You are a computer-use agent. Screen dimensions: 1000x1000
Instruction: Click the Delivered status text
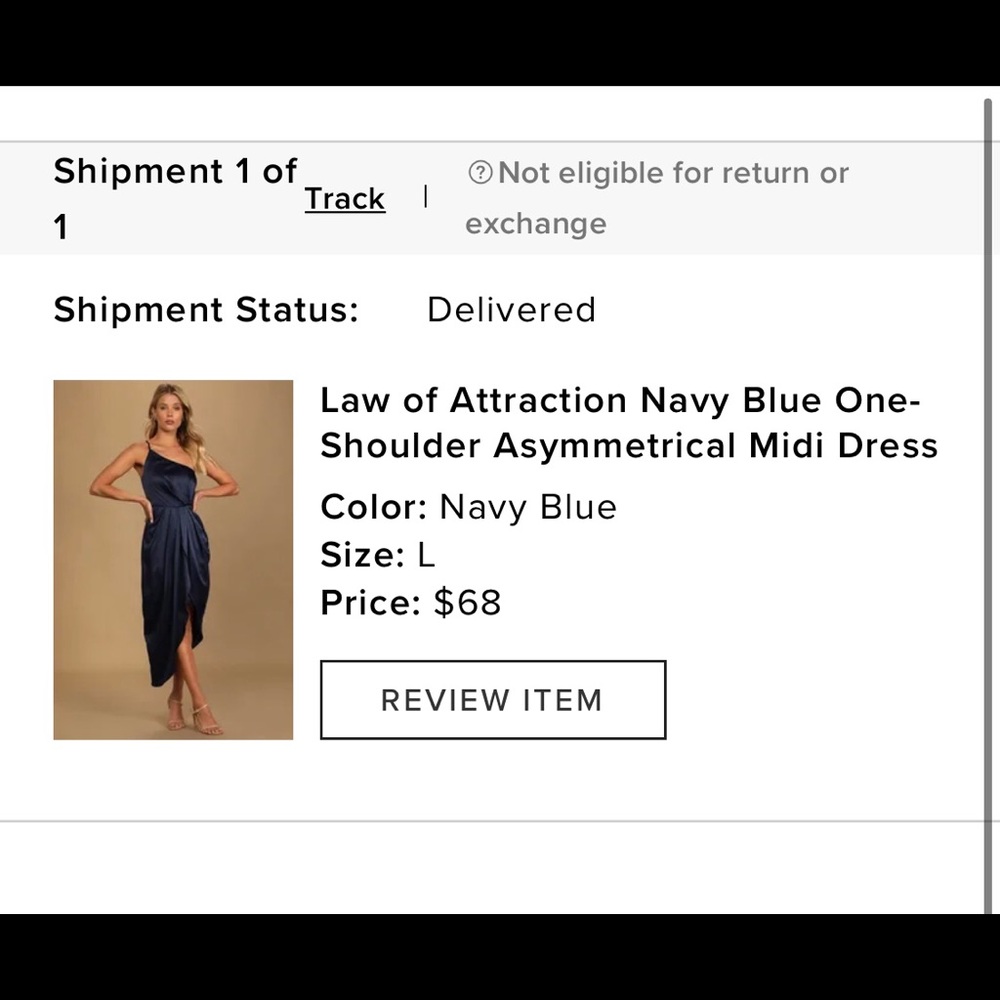pos(511,310)
